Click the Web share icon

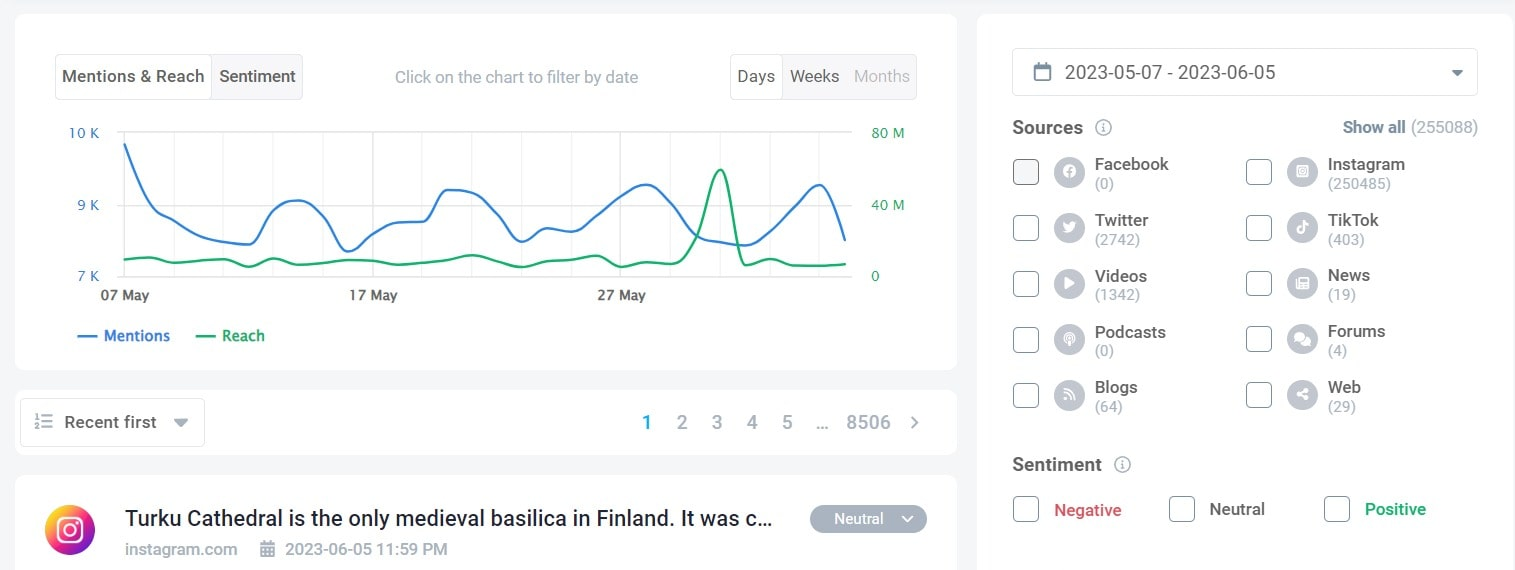tap(1302, 395)
